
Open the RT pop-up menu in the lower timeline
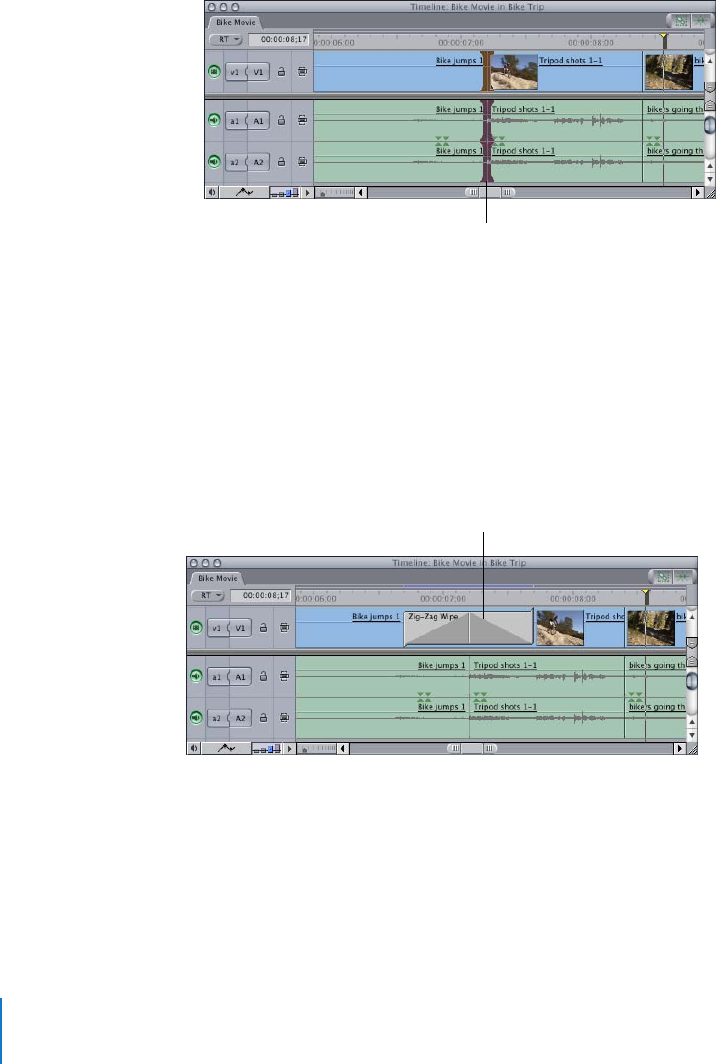pyautogui.click(x=207, y=595)
